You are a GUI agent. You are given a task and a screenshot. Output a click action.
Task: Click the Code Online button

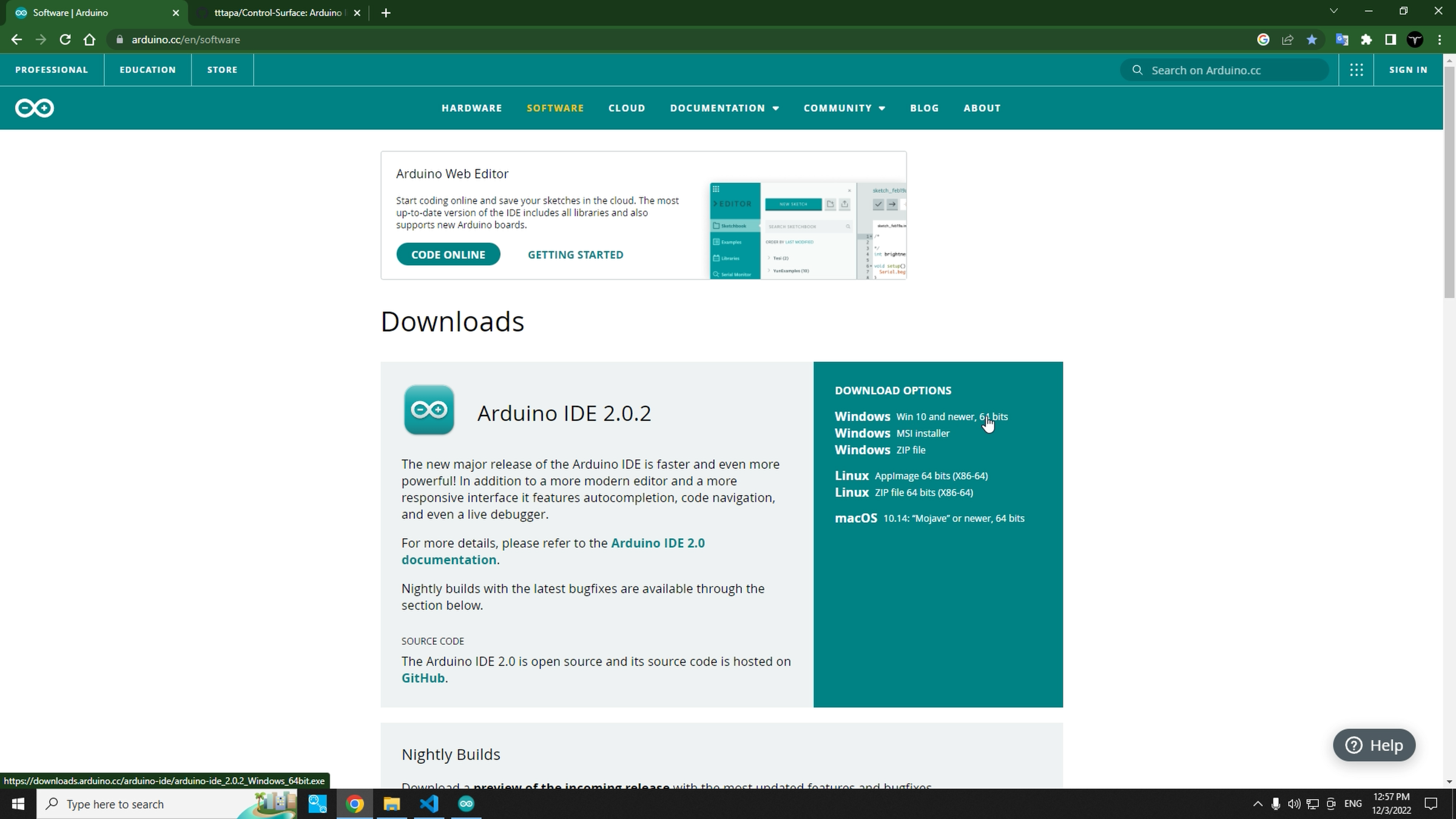pos(448,254)
